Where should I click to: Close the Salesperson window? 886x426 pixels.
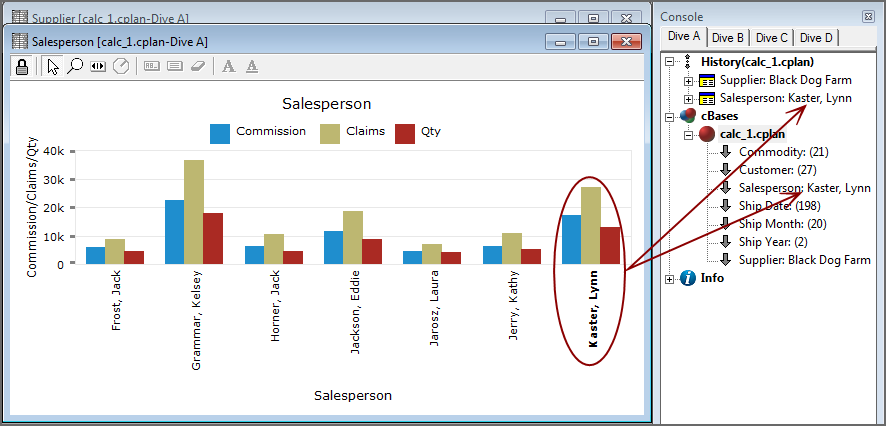(x=626, y=41)
